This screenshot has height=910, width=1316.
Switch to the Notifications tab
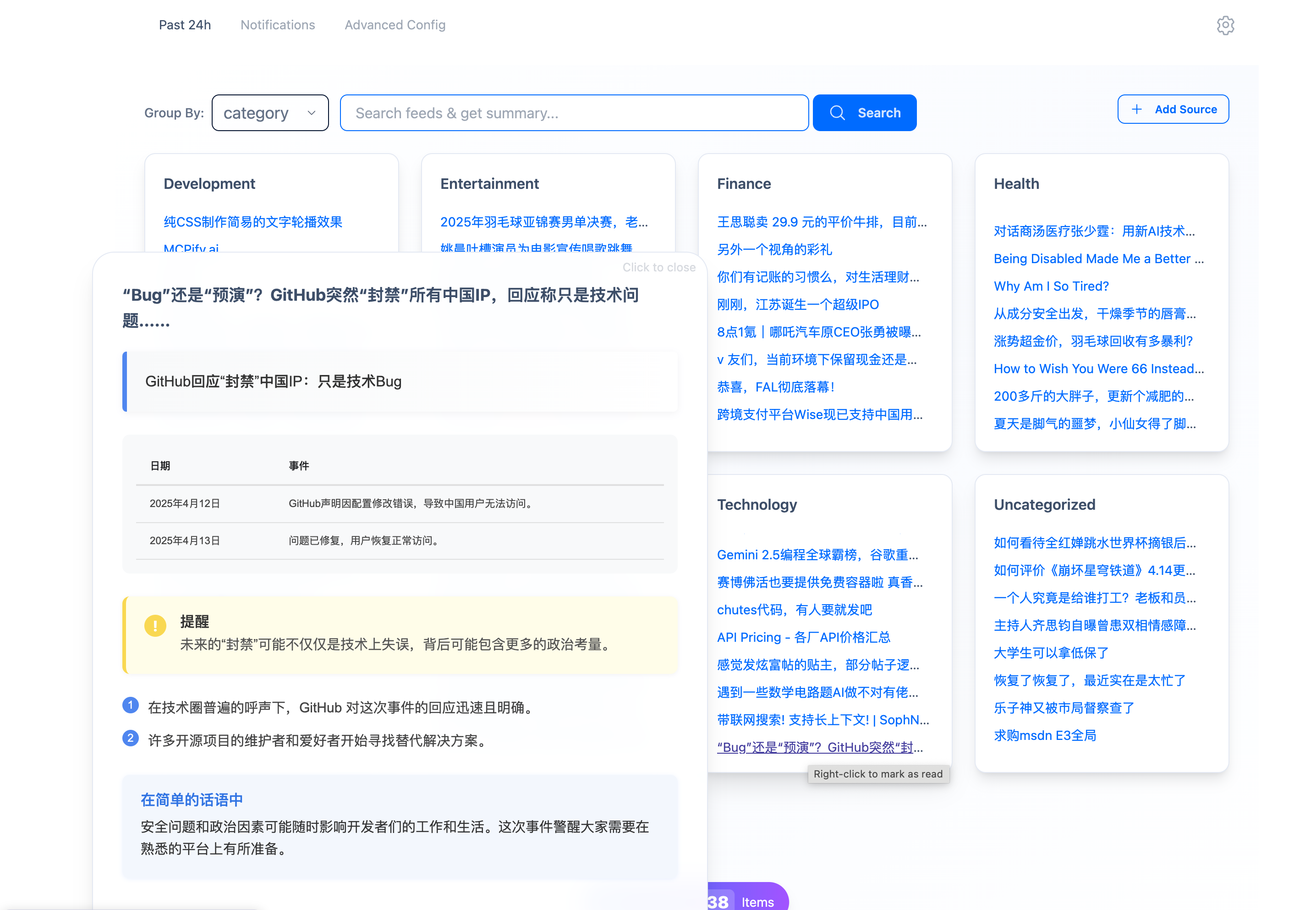pos(278,25)
